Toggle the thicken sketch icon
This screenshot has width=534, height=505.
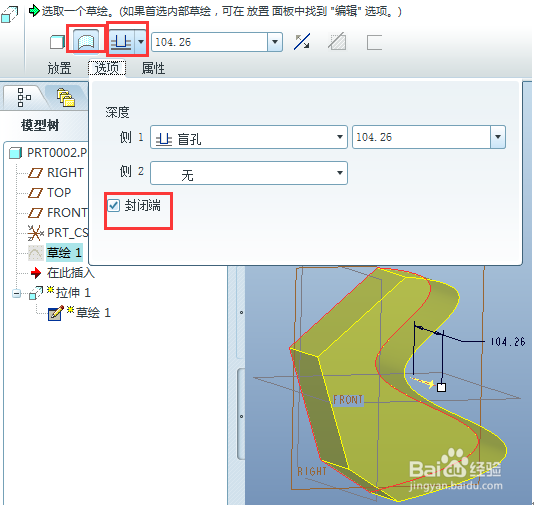[374, 42]
